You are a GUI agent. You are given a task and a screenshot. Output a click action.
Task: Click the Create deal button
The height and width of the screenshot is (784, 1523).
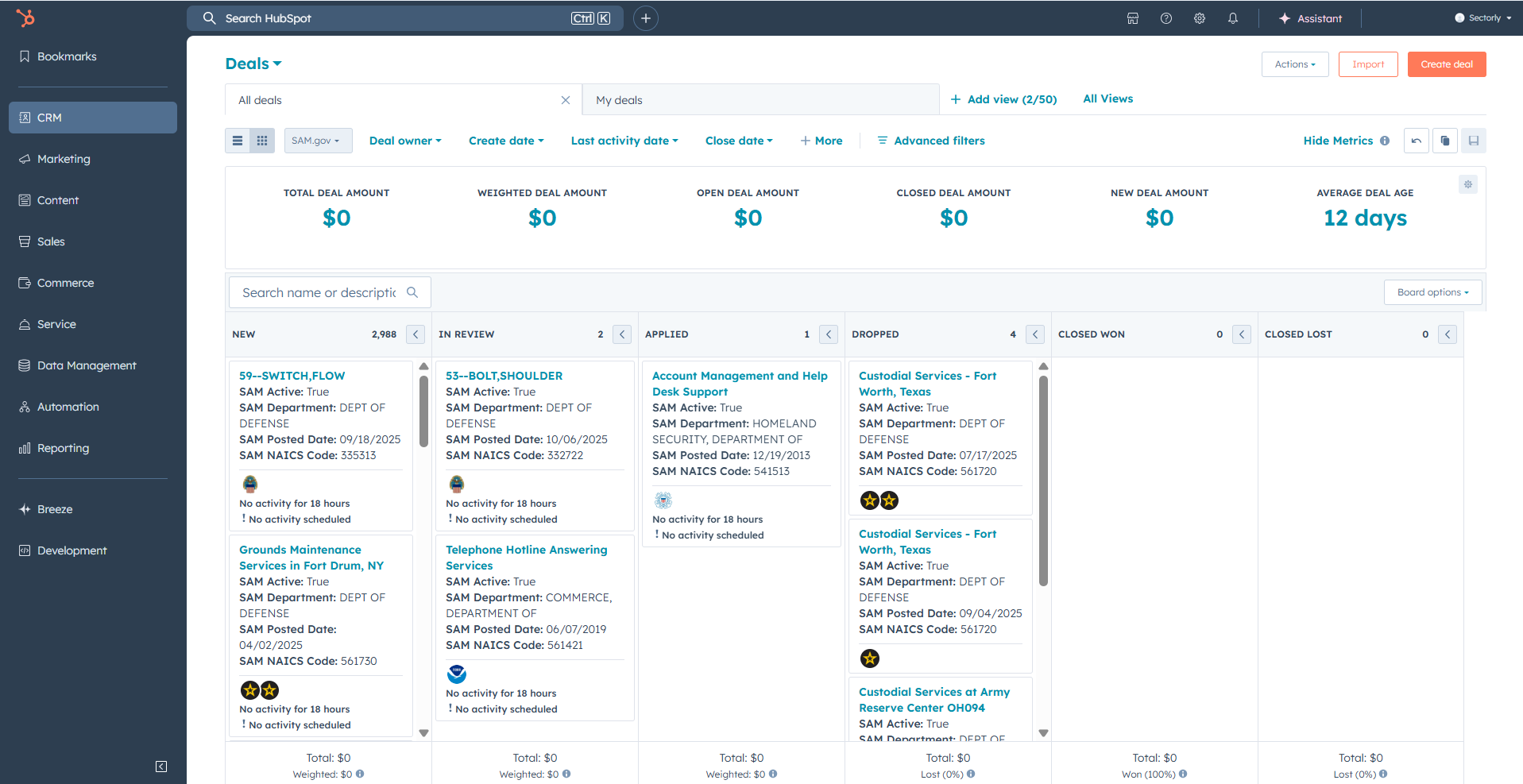click(x=1446, y=64)
